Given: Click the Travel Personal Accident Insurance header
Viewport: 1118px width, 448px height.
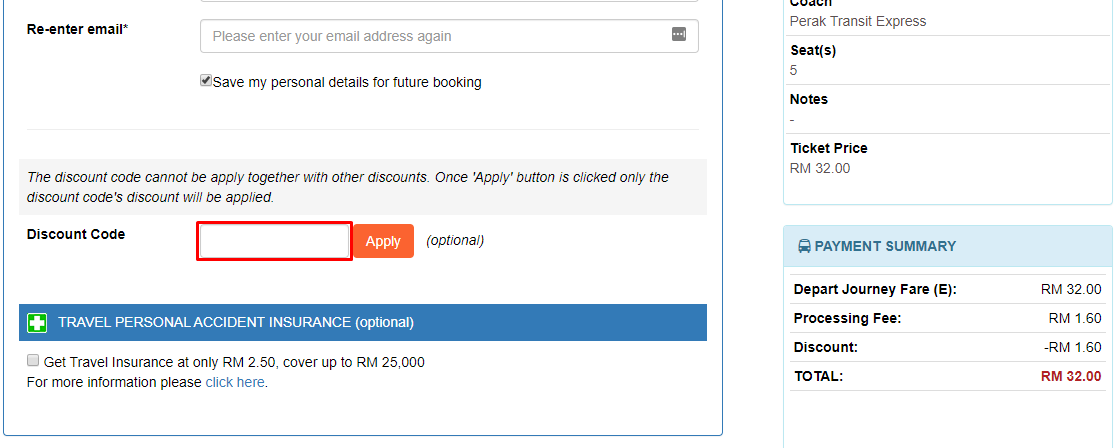Looking at the screenshot, I should pyautogui.click(x=363, y=322).
